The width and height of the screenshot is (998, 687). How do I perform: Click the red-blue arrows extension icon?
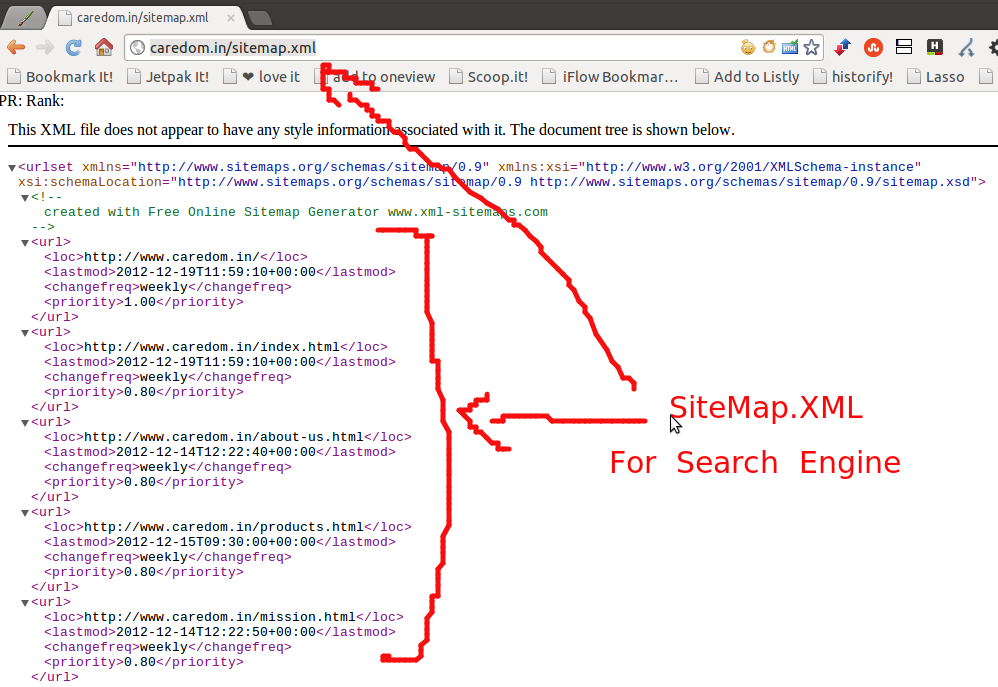click(842, 47)
